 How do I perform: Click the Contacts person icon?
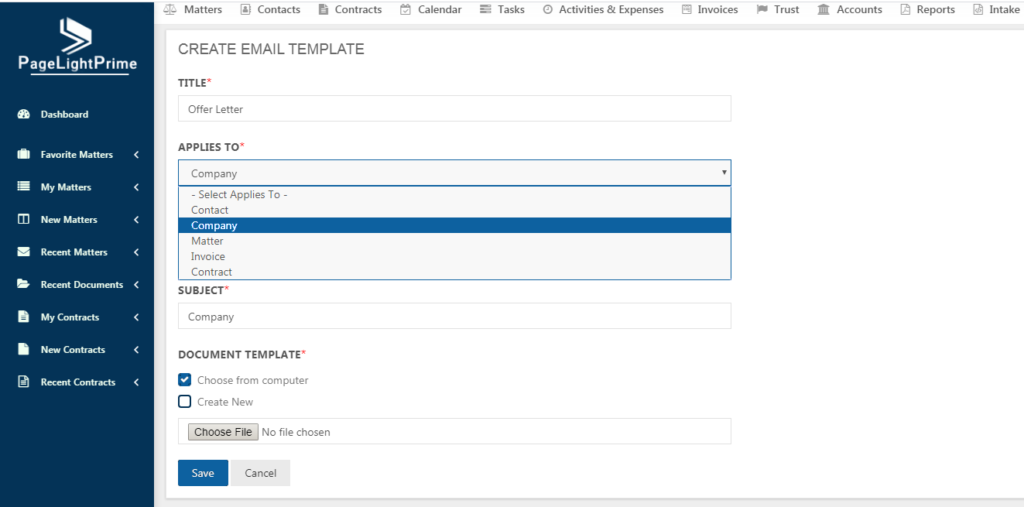click(x=246, y=10)
